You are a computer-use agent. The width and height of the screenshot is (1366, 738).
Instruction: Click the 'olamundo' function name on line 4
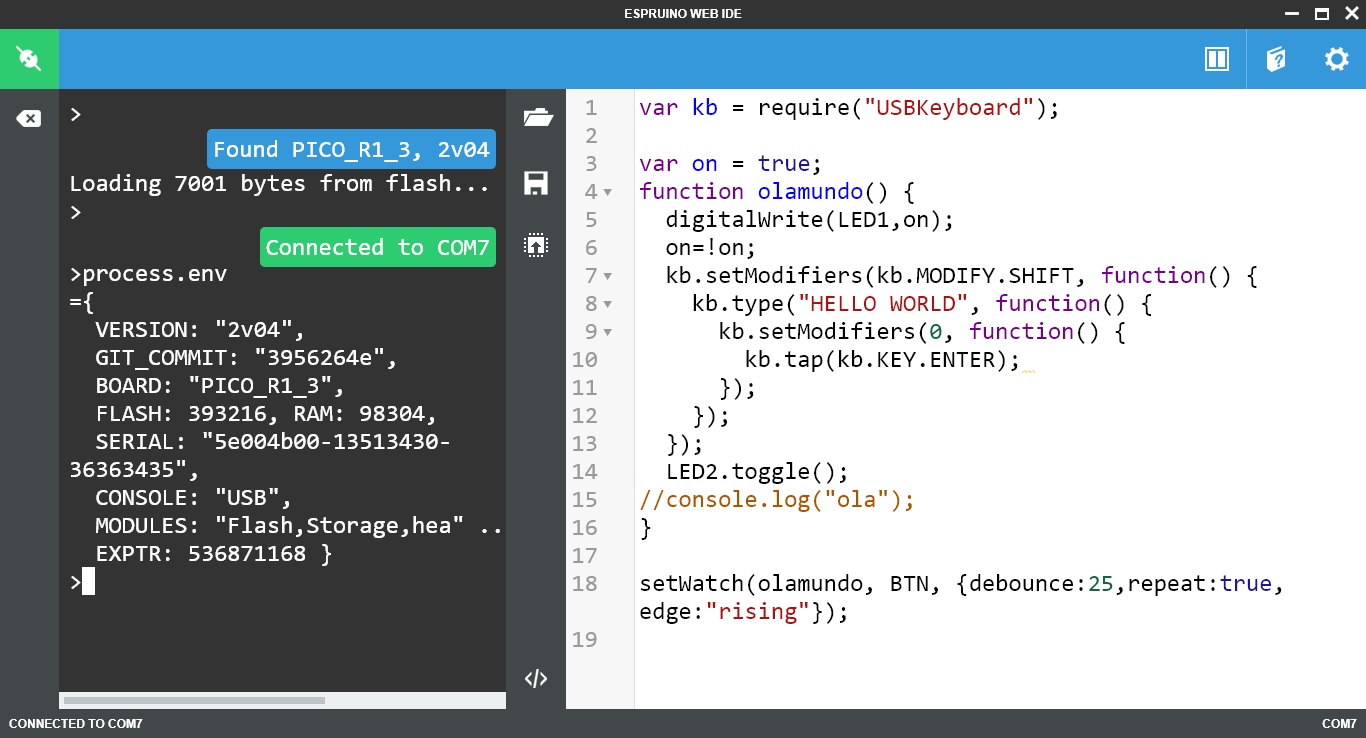pos(810,192)
